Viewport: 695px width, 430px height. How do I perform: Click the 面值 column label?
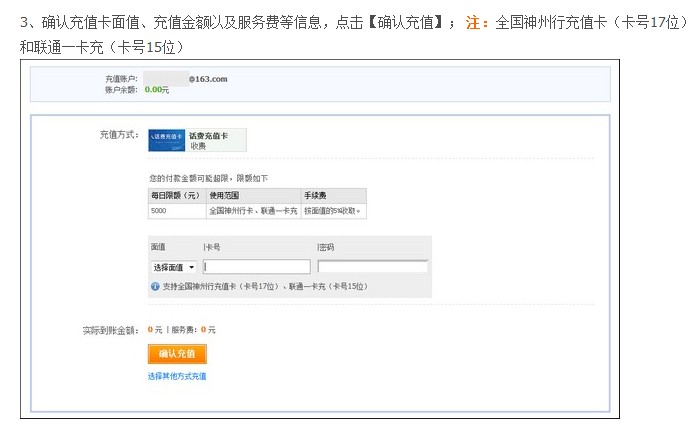[158, 247]
